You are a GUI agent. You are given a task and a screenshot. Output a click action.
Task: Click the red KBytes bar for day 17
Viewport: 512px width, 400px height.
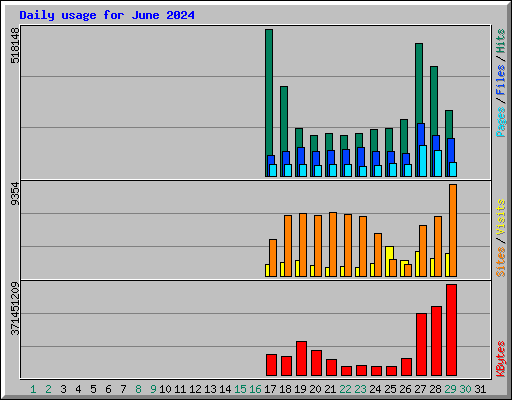coord(272,365)
